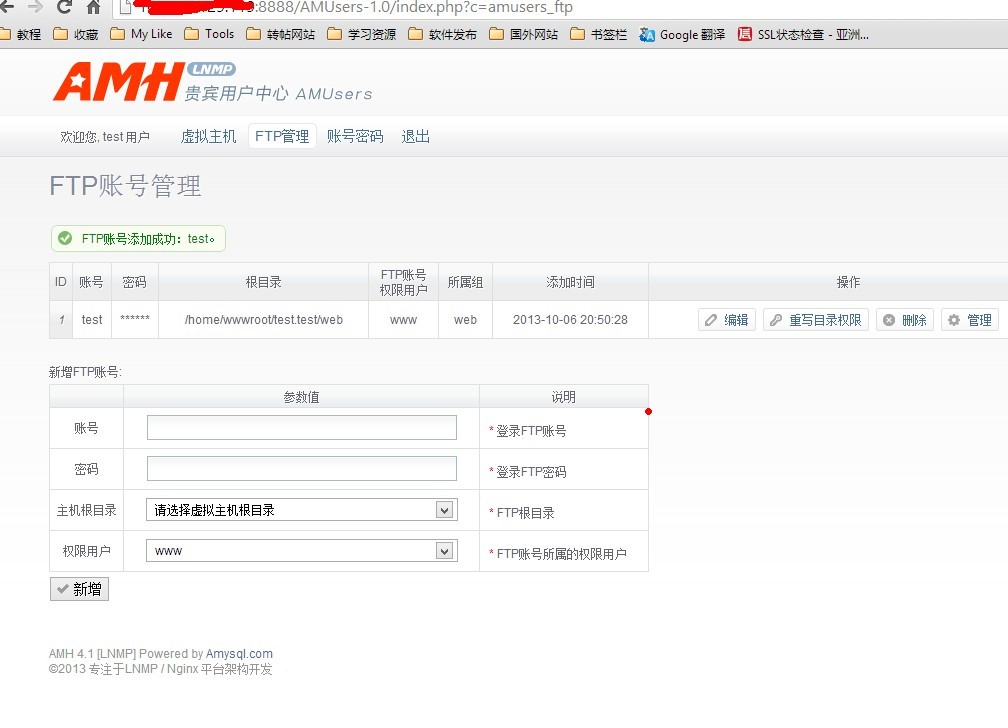1008x728 pixels.
Task: Select the FTP管理 tab
Action: pyautogui.click(x=282, y=137)
